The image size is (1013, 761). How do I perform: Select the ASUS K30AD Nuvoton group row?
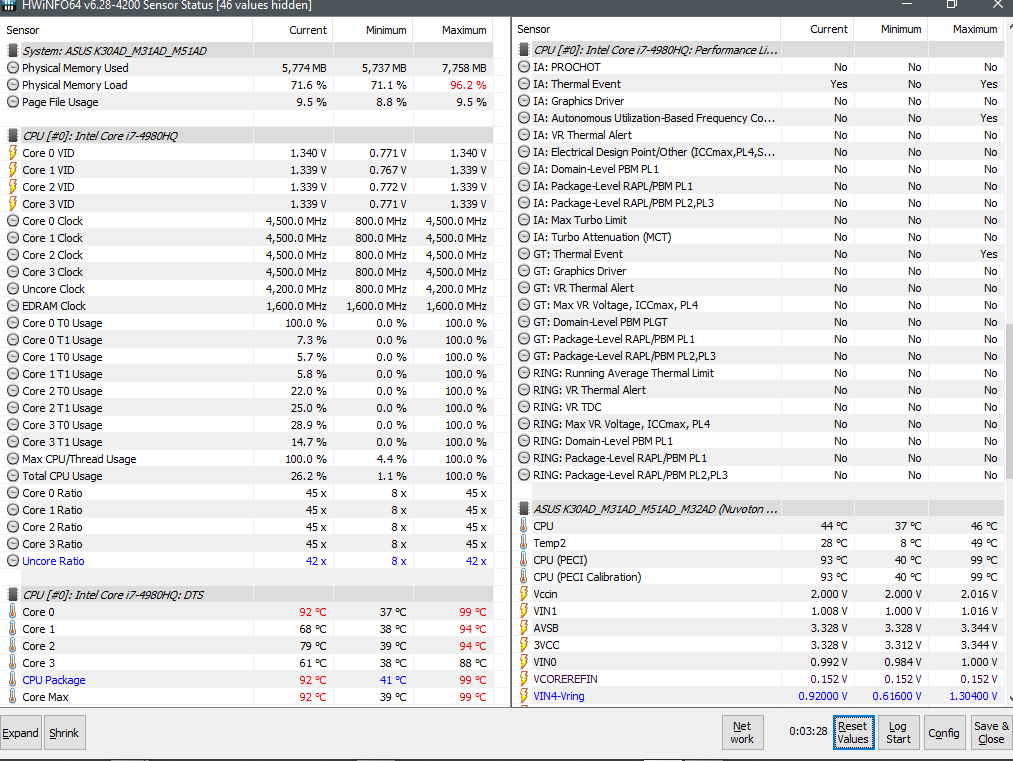point(758,509)
